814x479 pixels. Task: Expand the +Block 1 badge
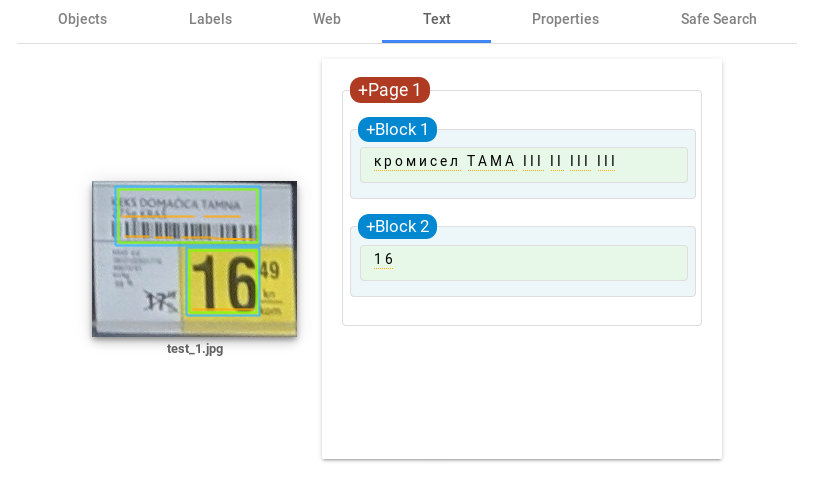click(x=397, y=129)
